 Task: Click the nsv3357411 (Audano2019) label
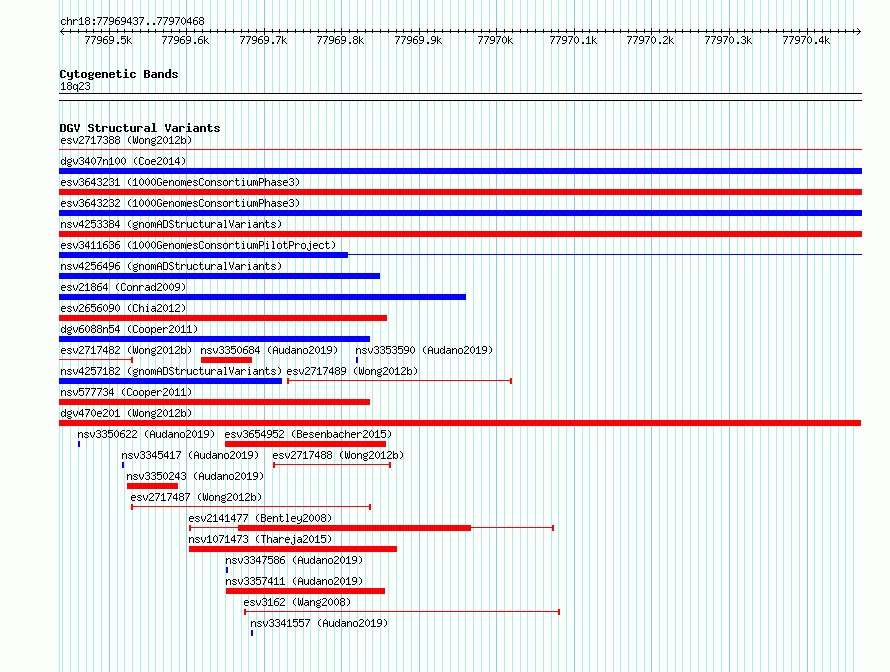click(294, 581)
